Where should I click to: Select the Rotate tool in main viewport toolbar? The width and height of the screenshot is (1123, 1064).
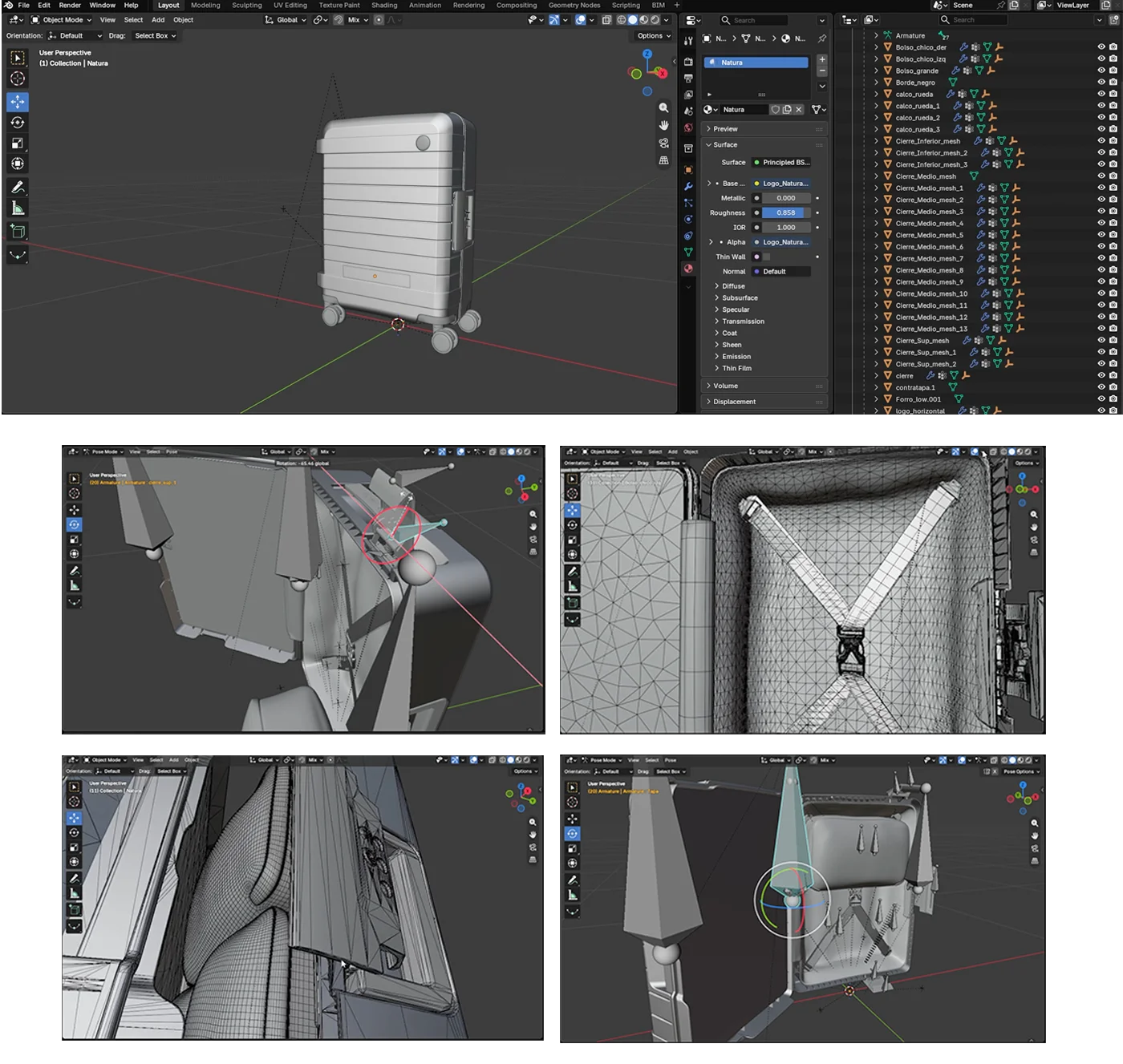pos(18,123)
